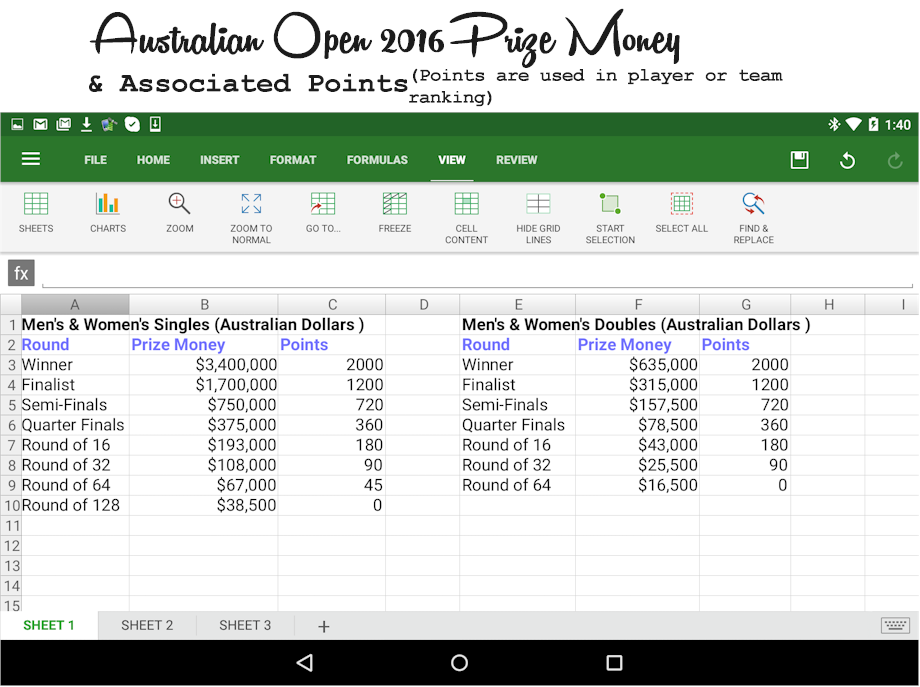Viewport: 920px width, 687px height.
Task: Select cell with $635,000
Action: tap(638, 365)
